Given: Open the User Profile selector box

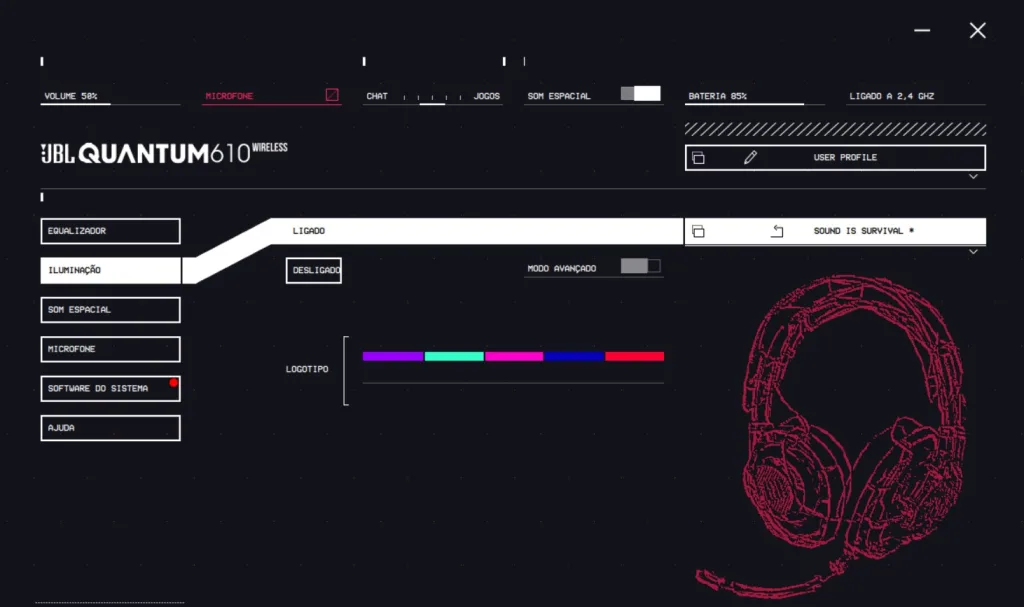Looking at the screenshot, I should [845, 158].
